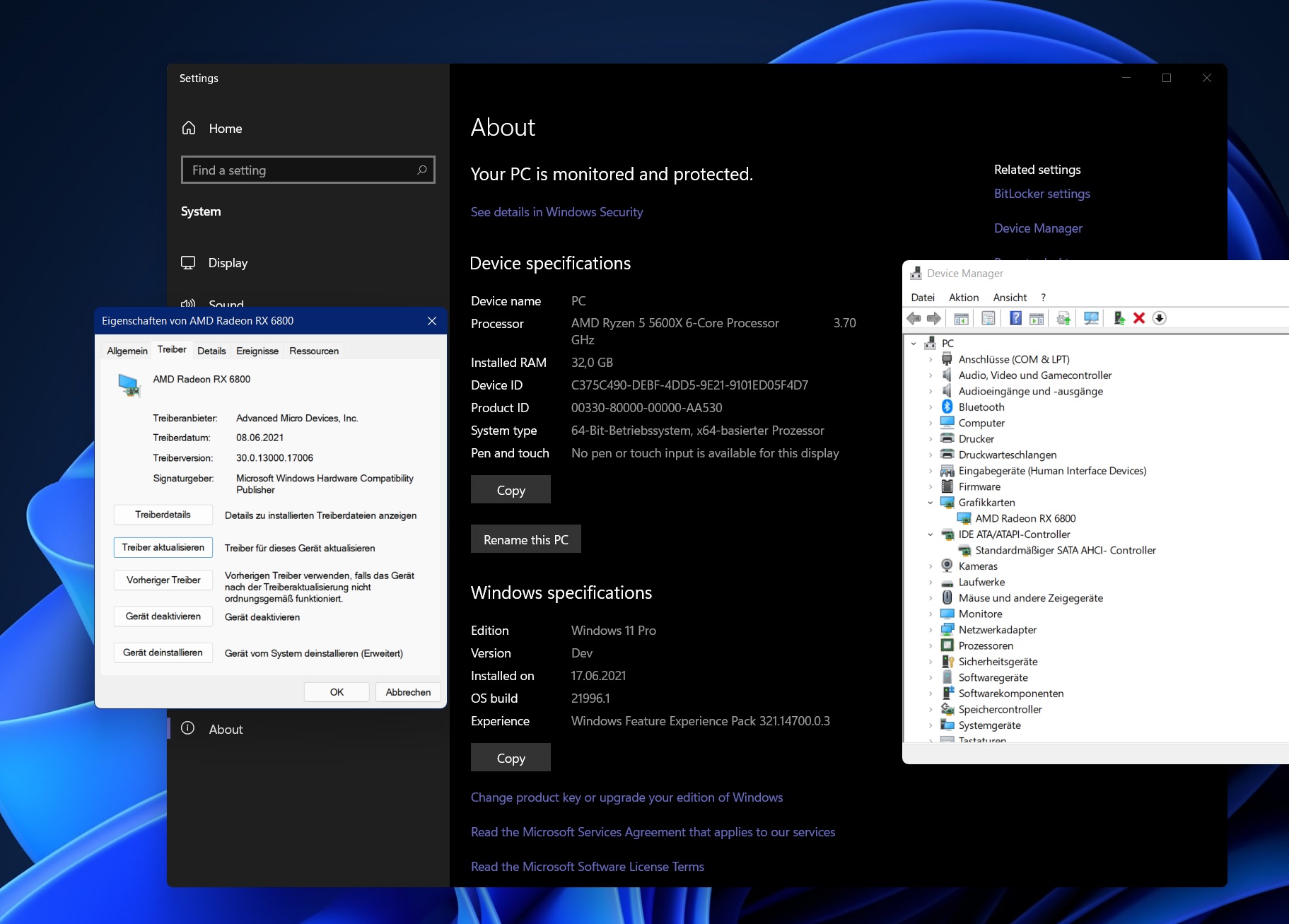Open the Device Manager related settings link
The image size is (1289, 924).
(1038, 228)
